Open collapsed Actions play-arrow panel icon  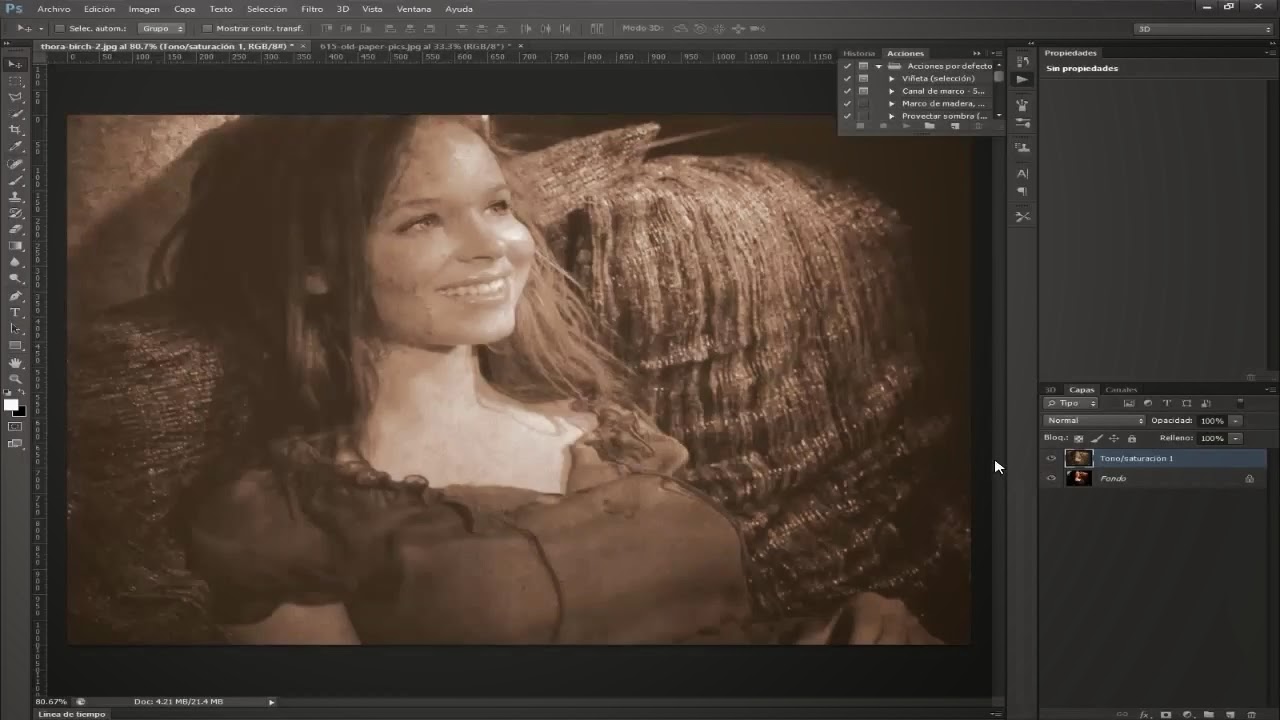pyautogui.click(x=1022, y=79)
